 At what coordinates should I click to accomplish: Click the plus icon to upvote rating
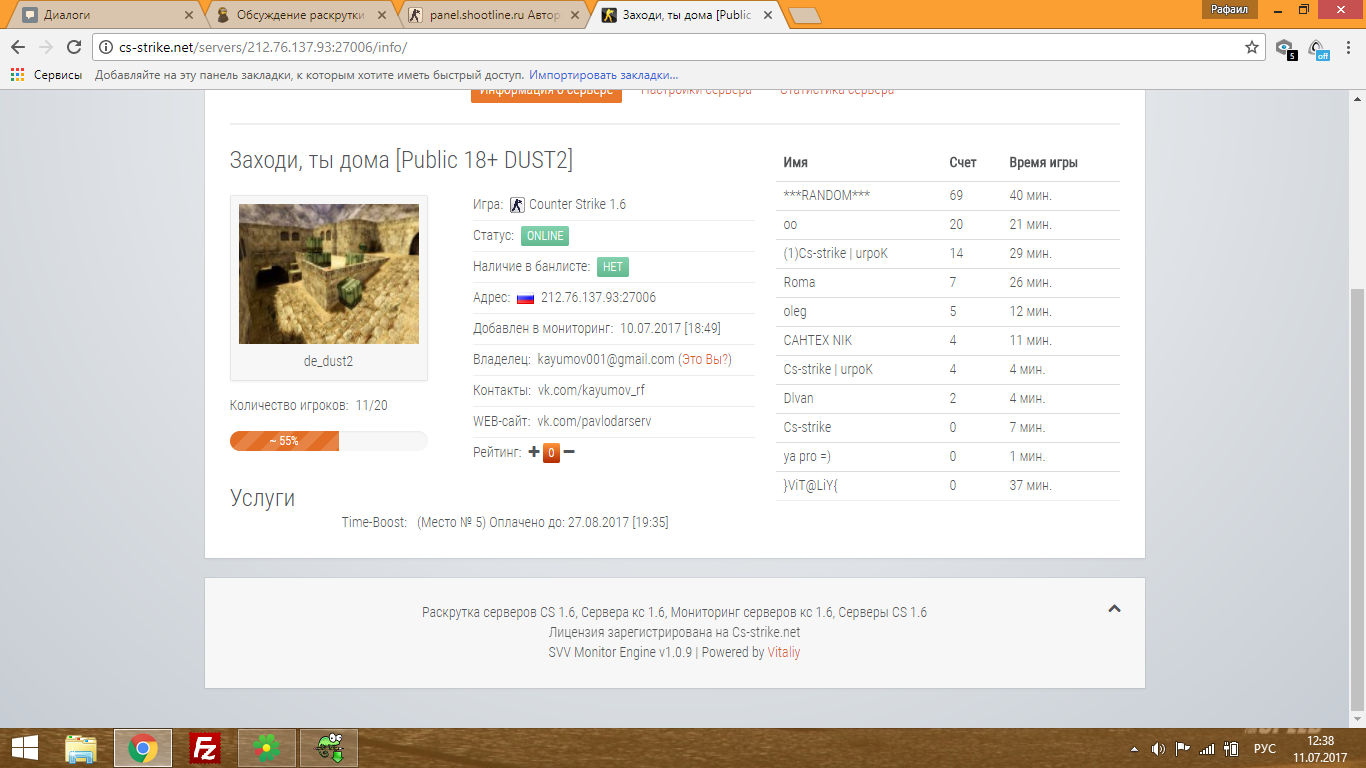534,452
